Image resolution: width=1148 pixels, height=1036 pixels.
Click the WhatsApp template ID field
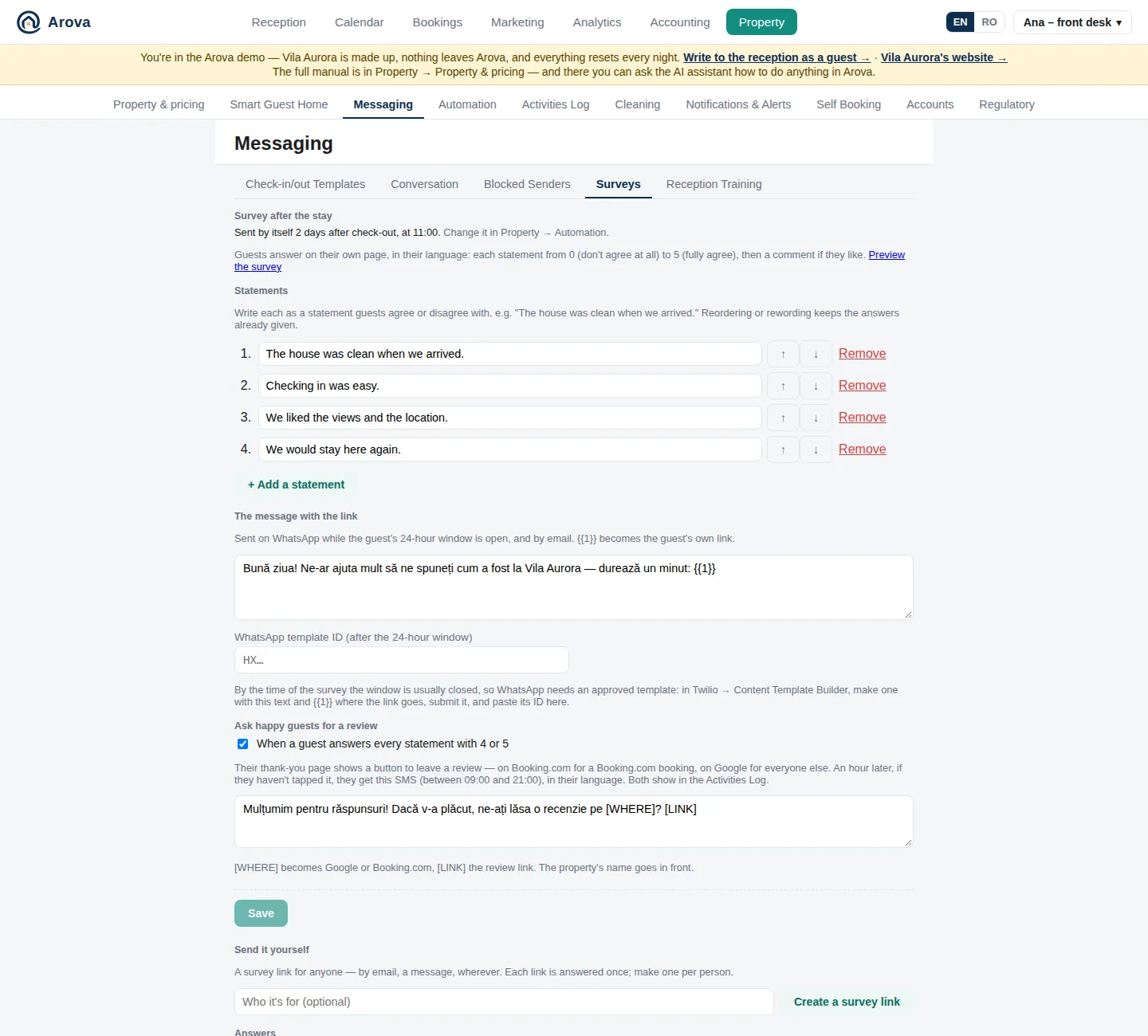(x=402, y=660)
